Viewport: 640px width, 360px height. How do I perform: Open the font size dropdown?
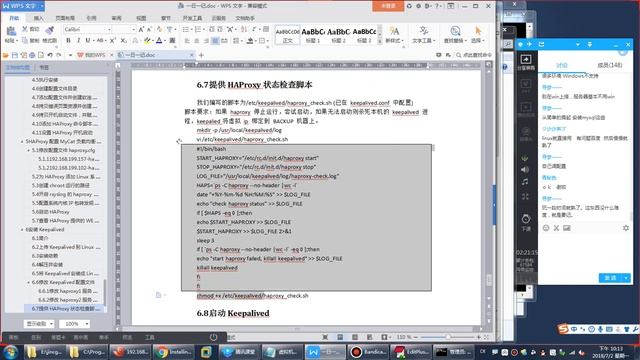tap(133, 29)
